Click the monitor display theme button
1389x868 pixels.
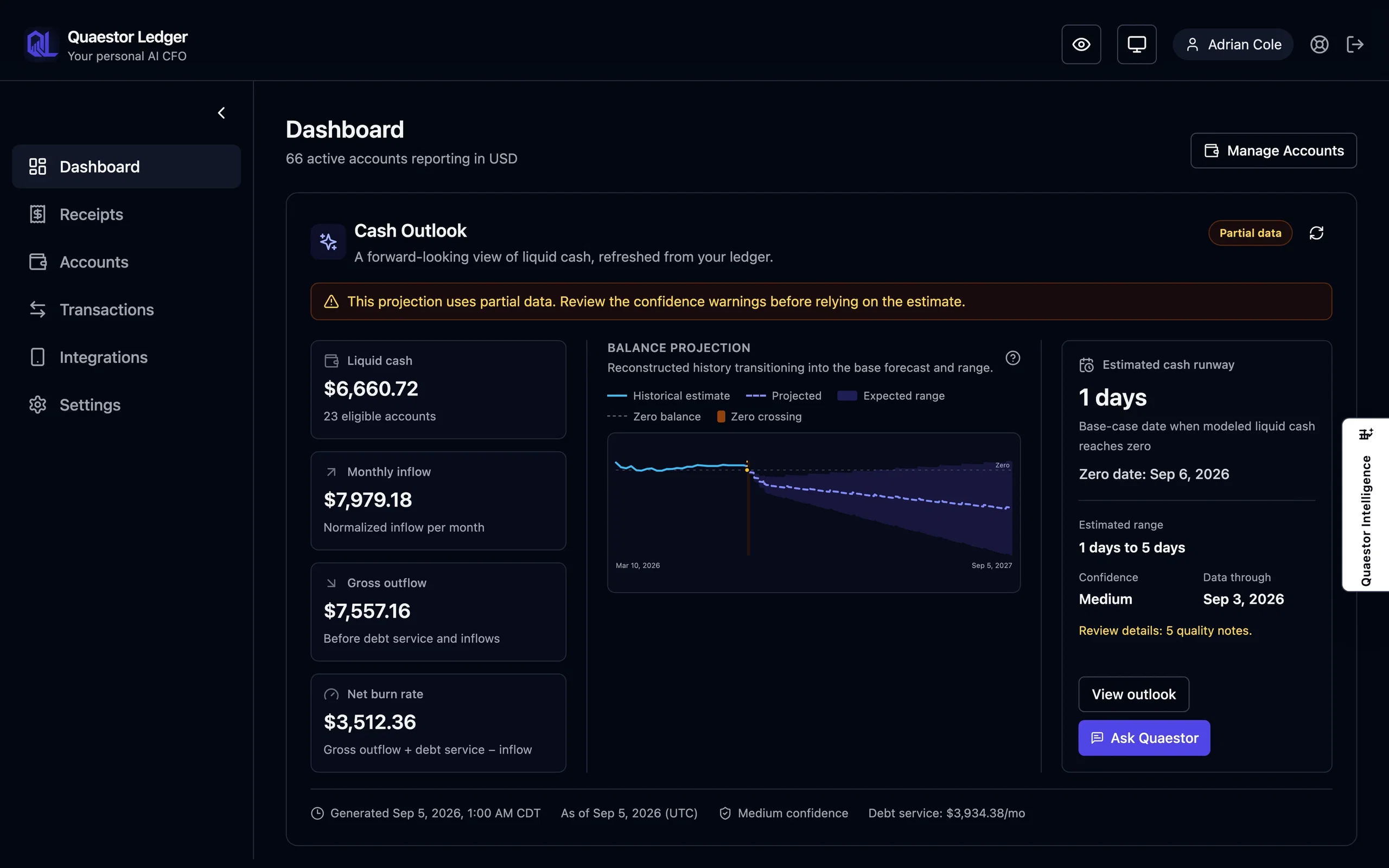(x=1137, y=44)
